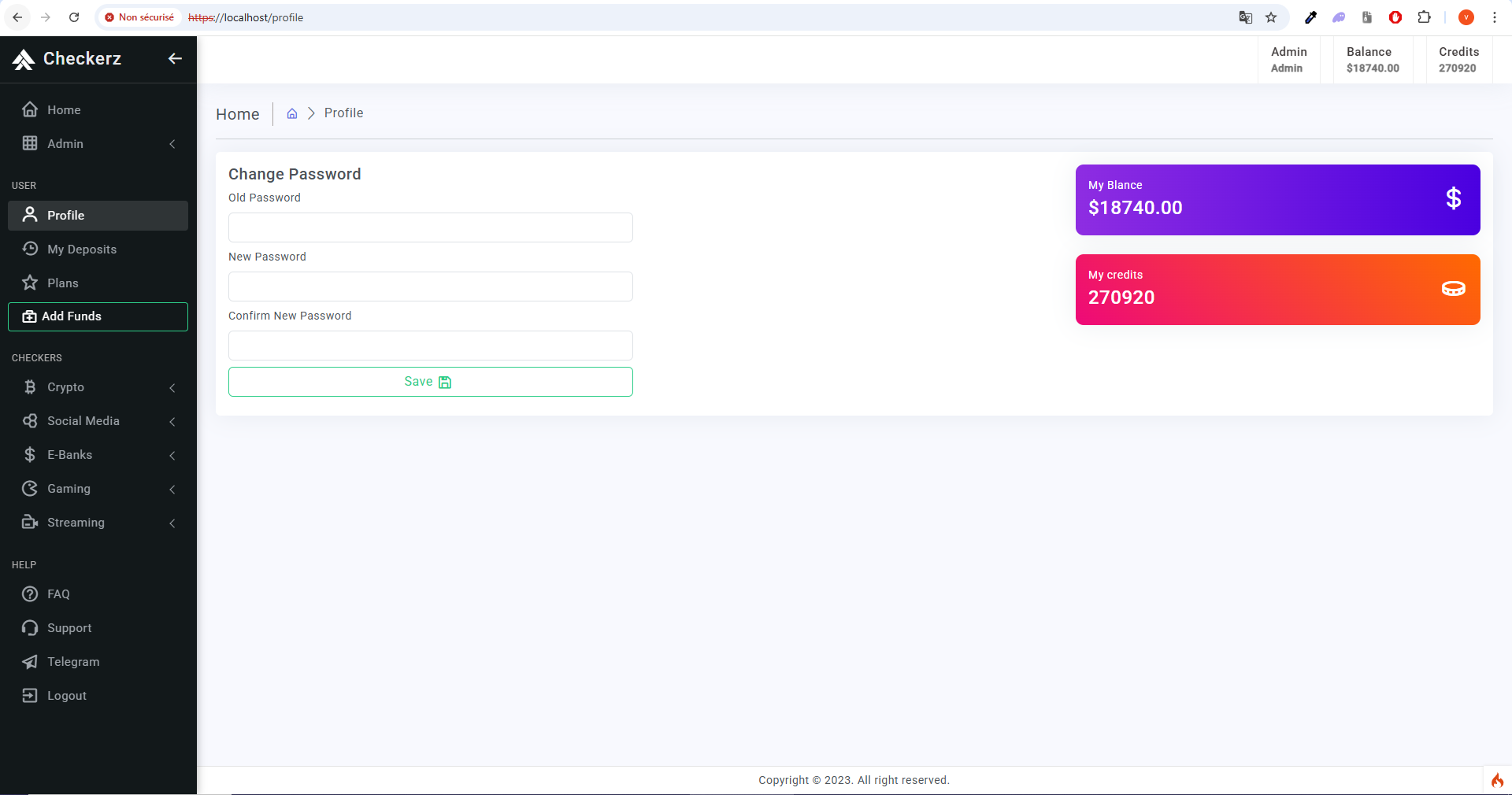Click the browser address bar URL
The width and height of the screenshot is (1512, 795).
click(246, 17)
